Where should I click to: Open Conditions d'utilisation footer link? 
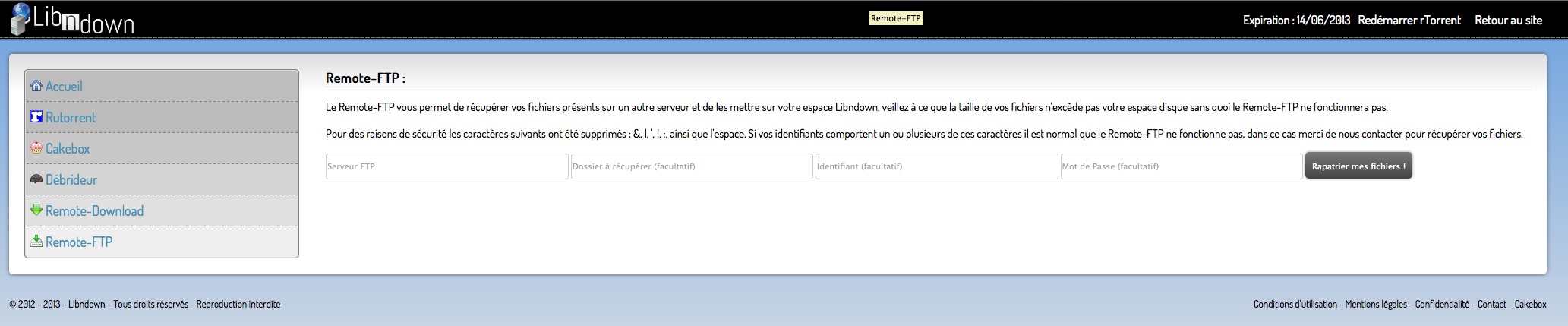tap(1295, 304)
